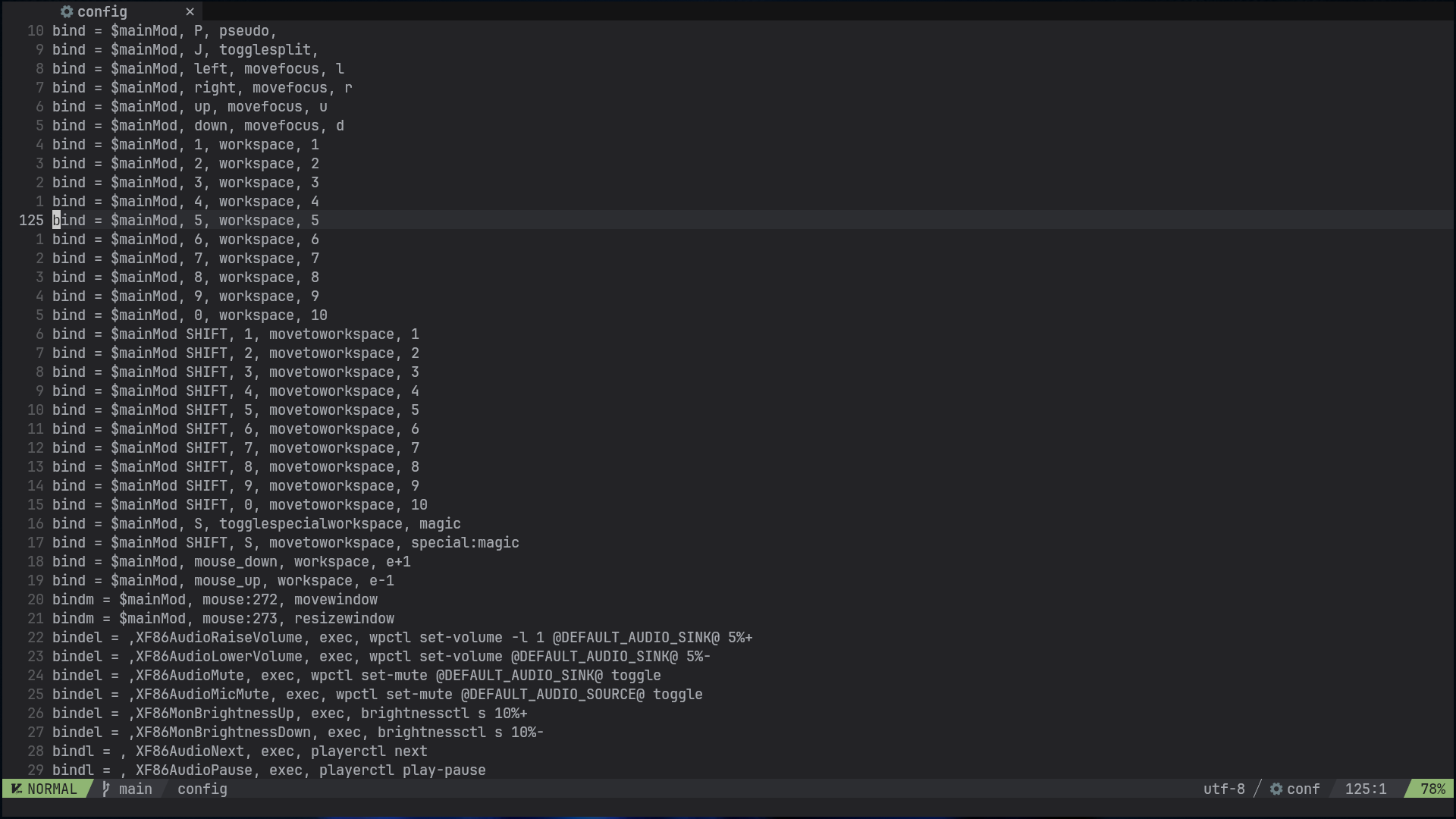The image size is (1456, 819).
Task: Click 'workspace' on the cursor line 125
Action: click(256, 220)
